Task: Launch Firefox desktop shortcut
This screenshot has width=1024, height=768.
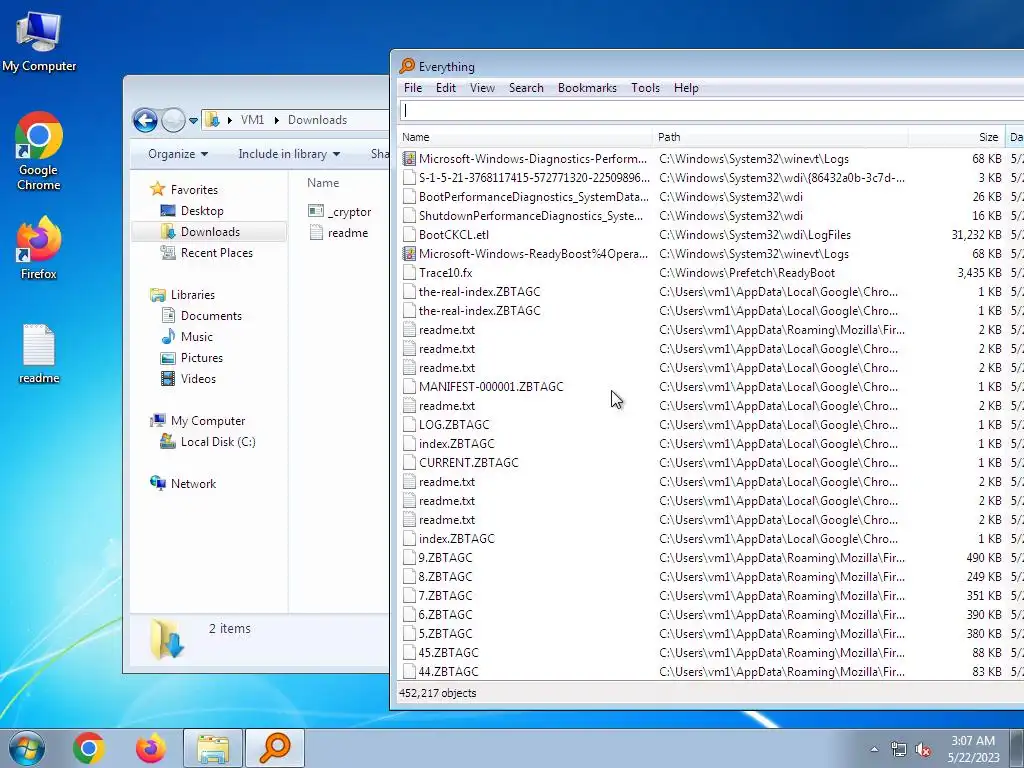Action: click(x=39, y=248)
